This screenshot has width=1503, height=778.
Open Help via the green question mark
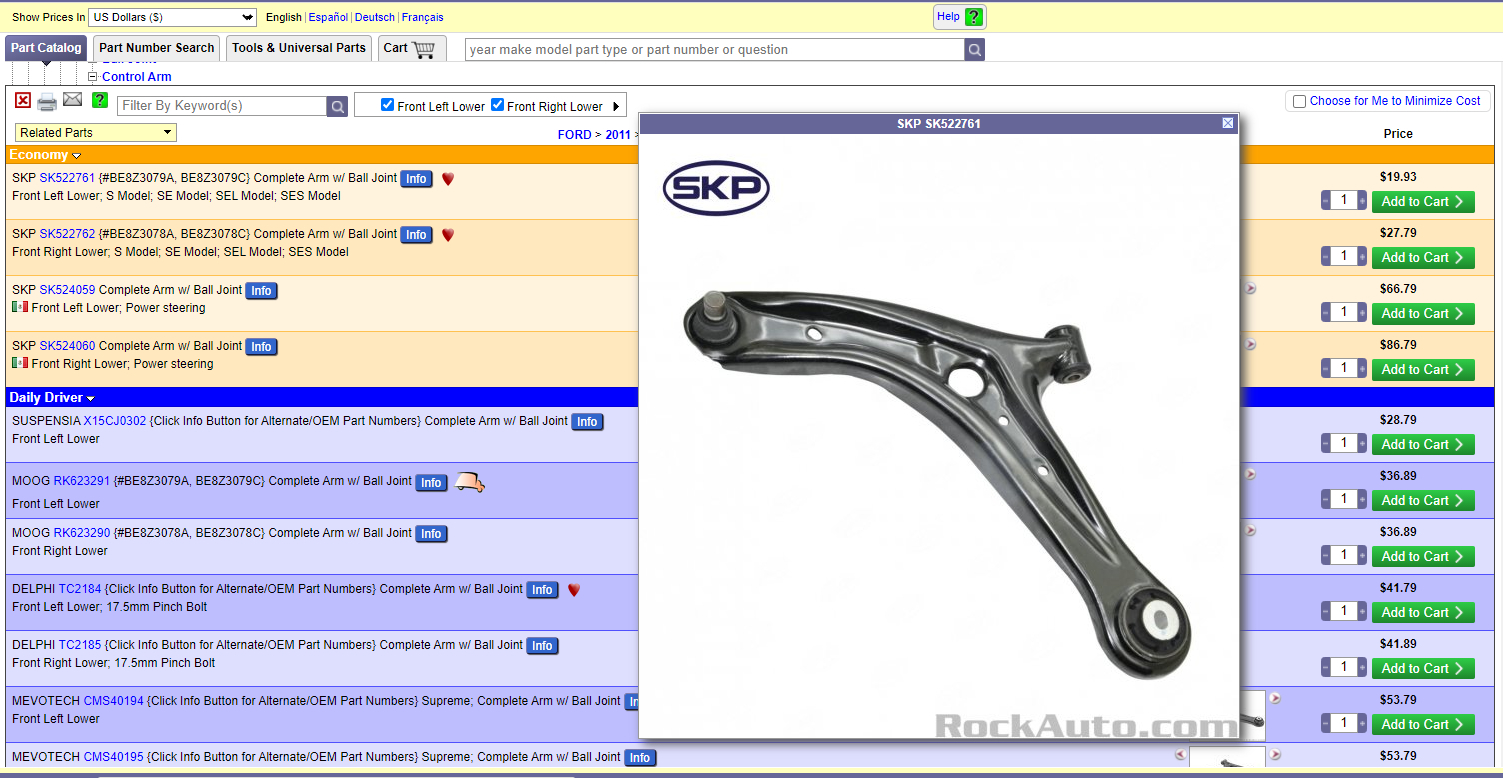[x=974, y=17]
